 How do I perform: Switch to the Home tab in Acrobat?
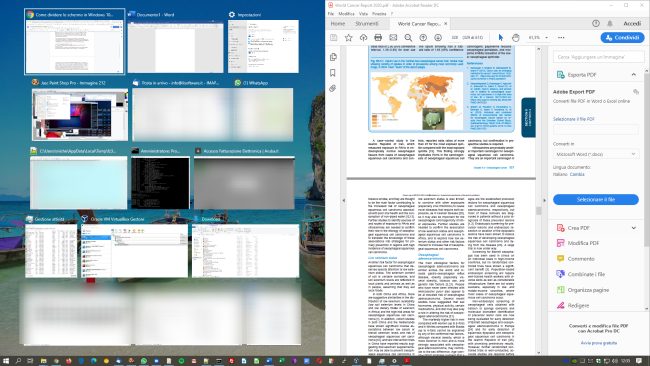point(338,24)
